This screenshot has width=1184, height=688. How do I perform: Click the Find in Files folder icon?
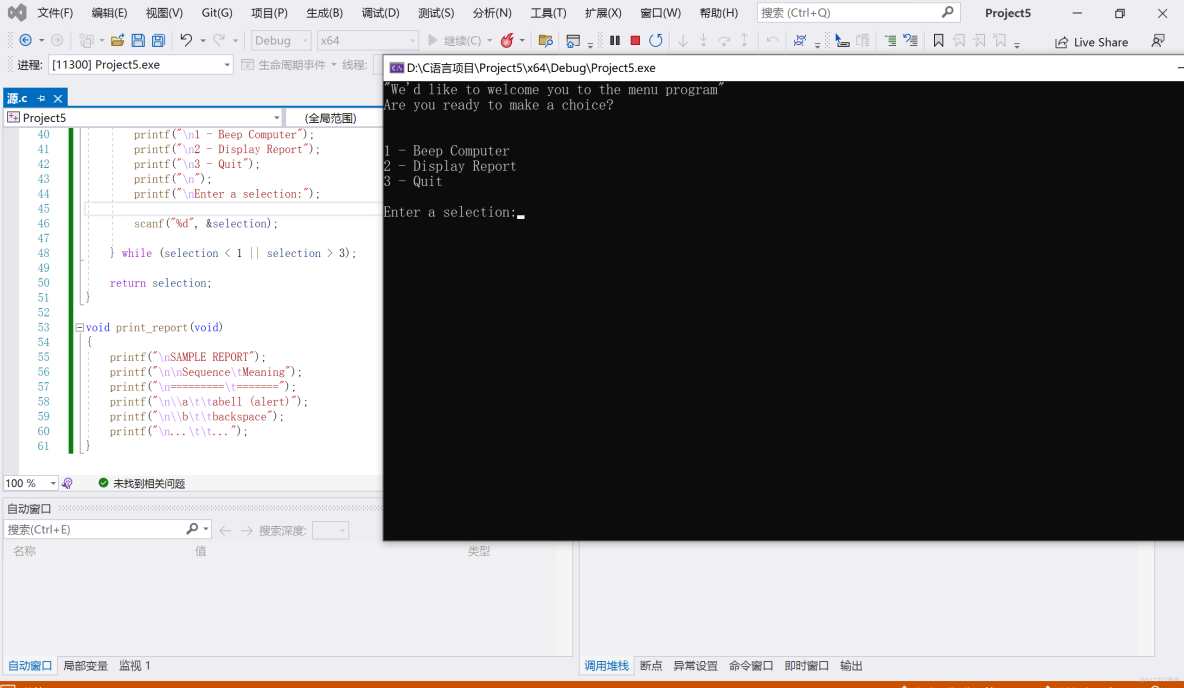click(x=545, y=40)
